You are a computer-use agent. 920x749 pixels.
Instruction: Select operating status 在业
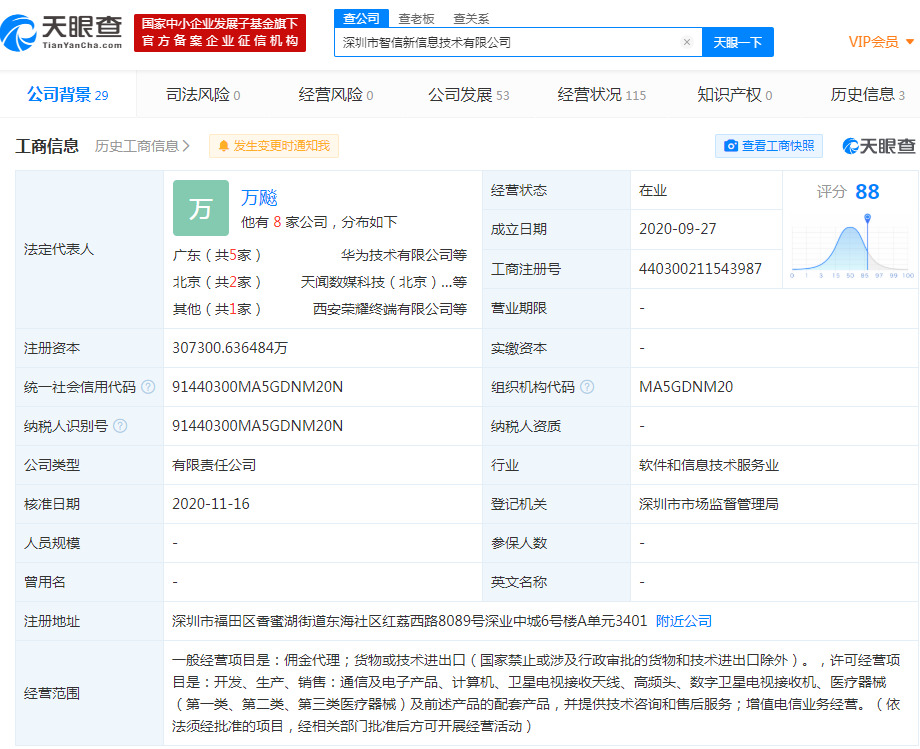[653, 190]
